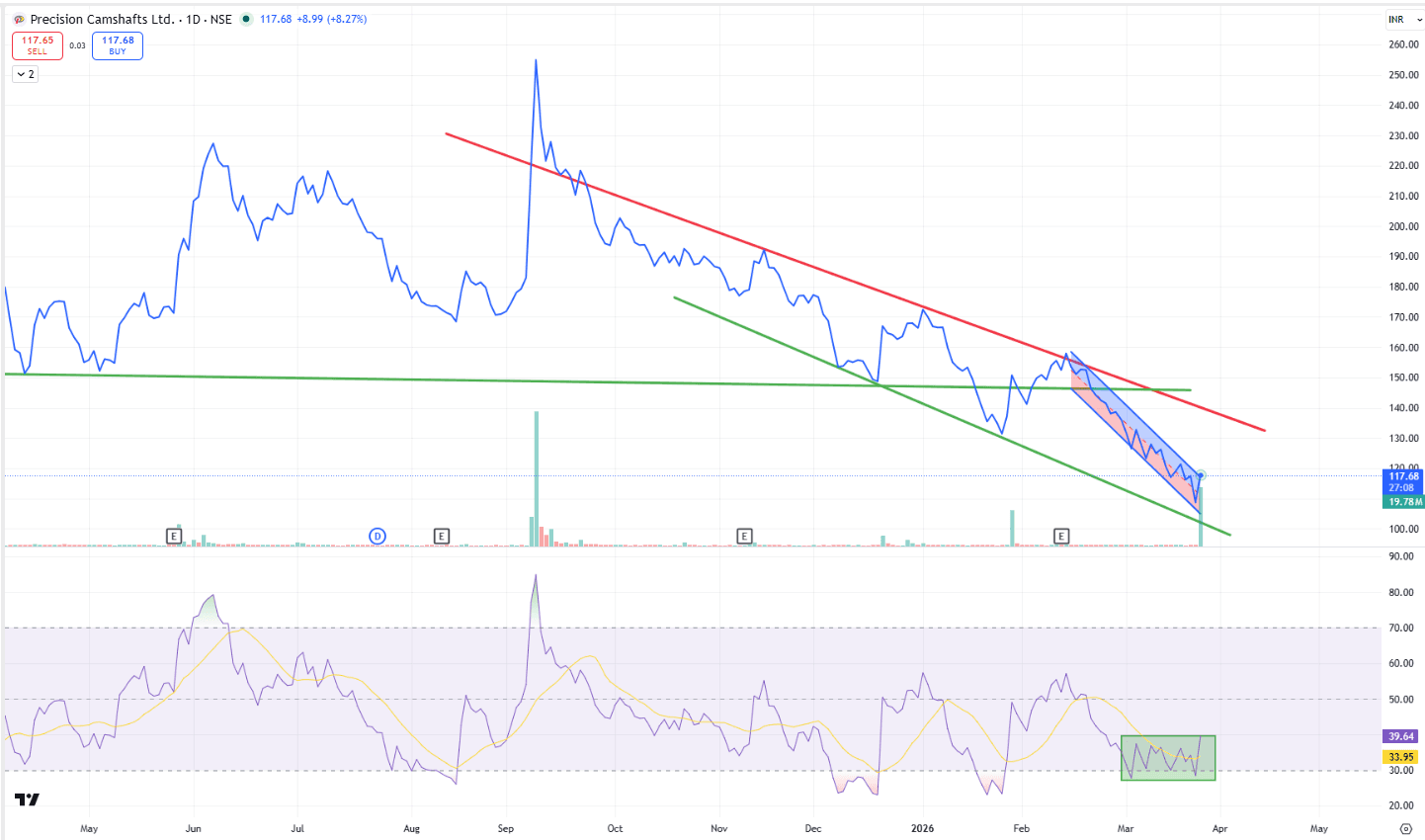Select the green rectangle on the RSI pane
This screenshot has width=1425, height=840.
pos(1168,758)
